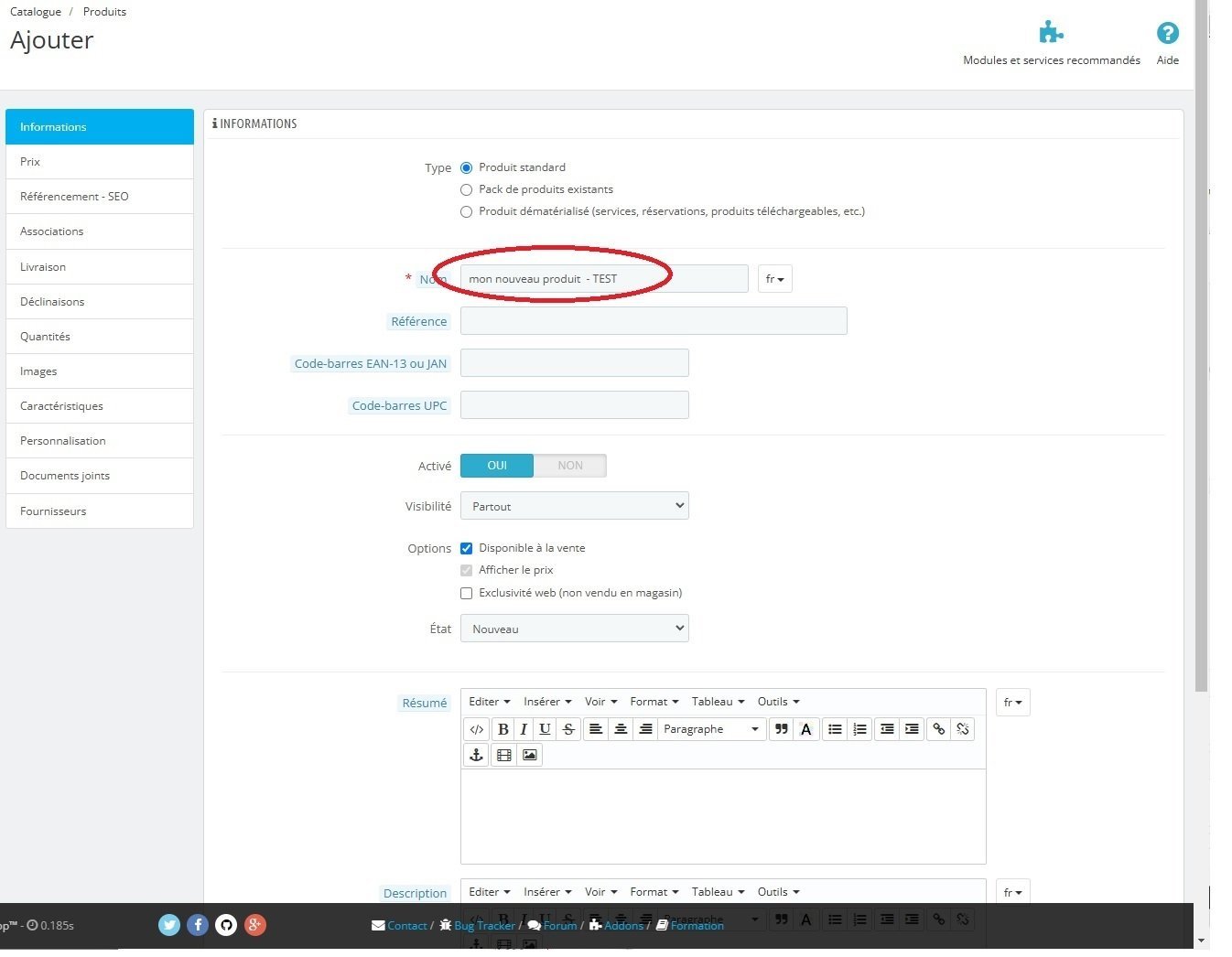Open the Quantités tab
The height and width of the screenshot is (957, 1232).
click(100, 337)
